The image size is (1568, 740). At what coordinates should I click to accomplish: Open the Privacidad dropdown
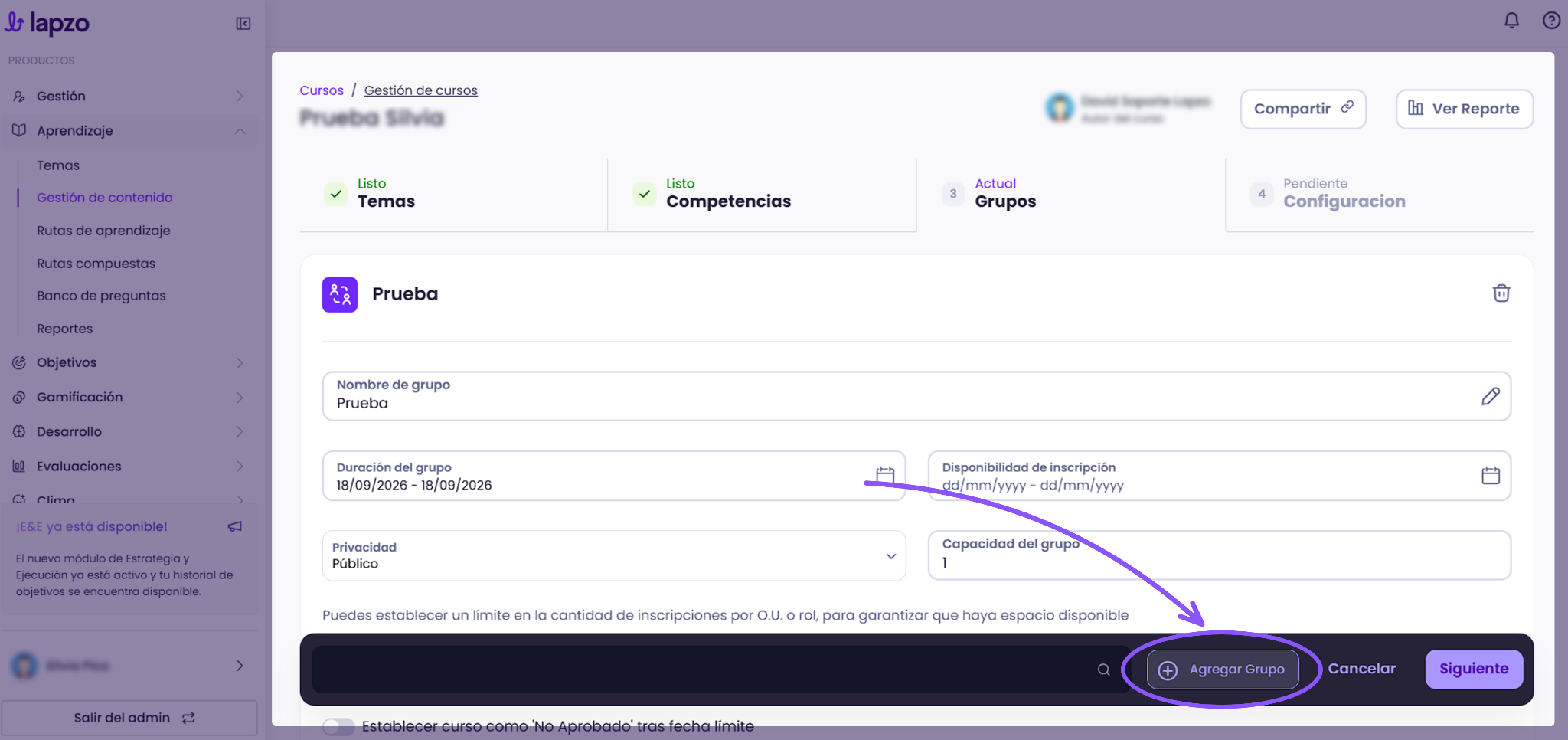614,555
